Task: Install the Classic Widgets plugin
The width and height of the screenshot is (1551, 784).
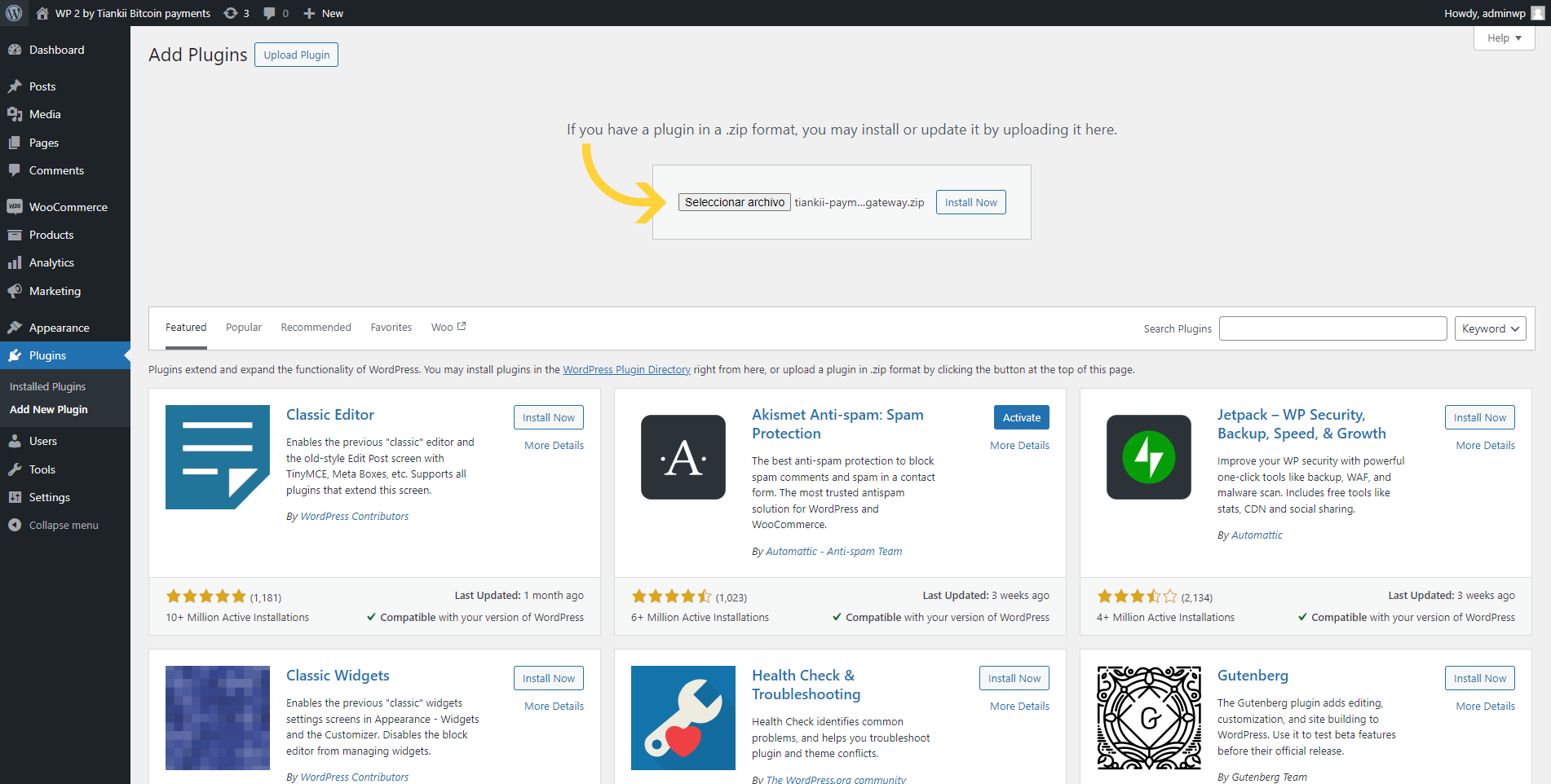Action: click(549, 678)
